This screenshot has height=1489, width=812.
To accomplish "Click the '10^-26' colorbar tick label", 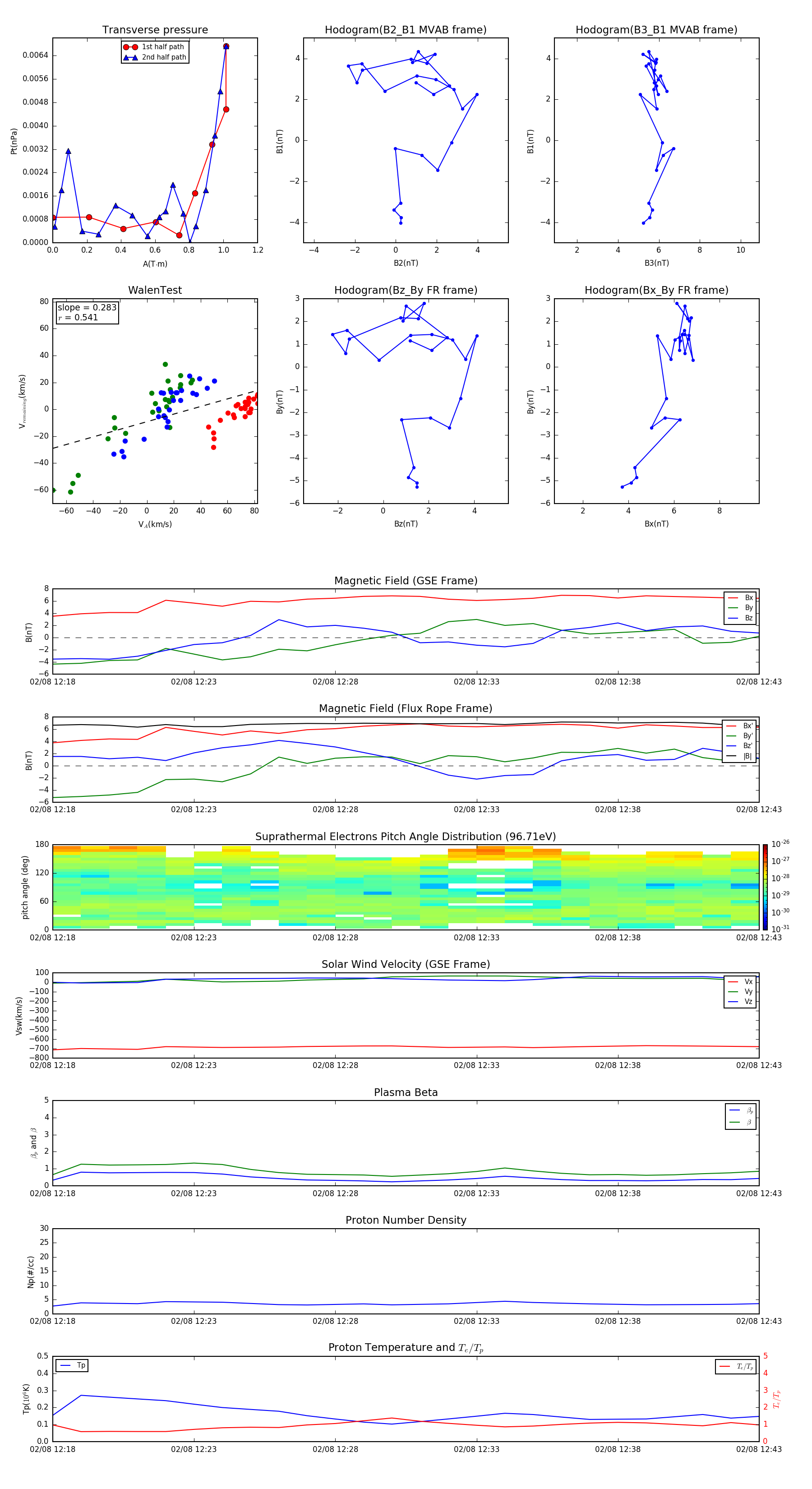I will (x=780, y=844).
